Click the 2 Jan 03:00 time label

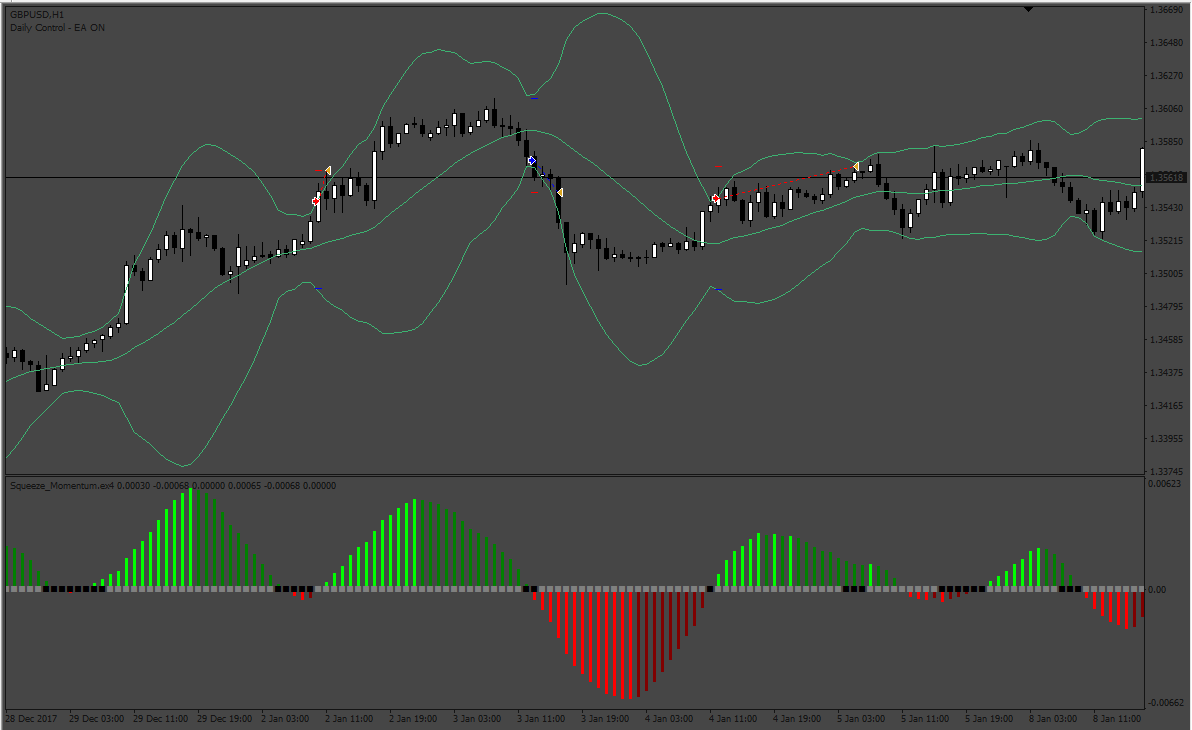285,719
